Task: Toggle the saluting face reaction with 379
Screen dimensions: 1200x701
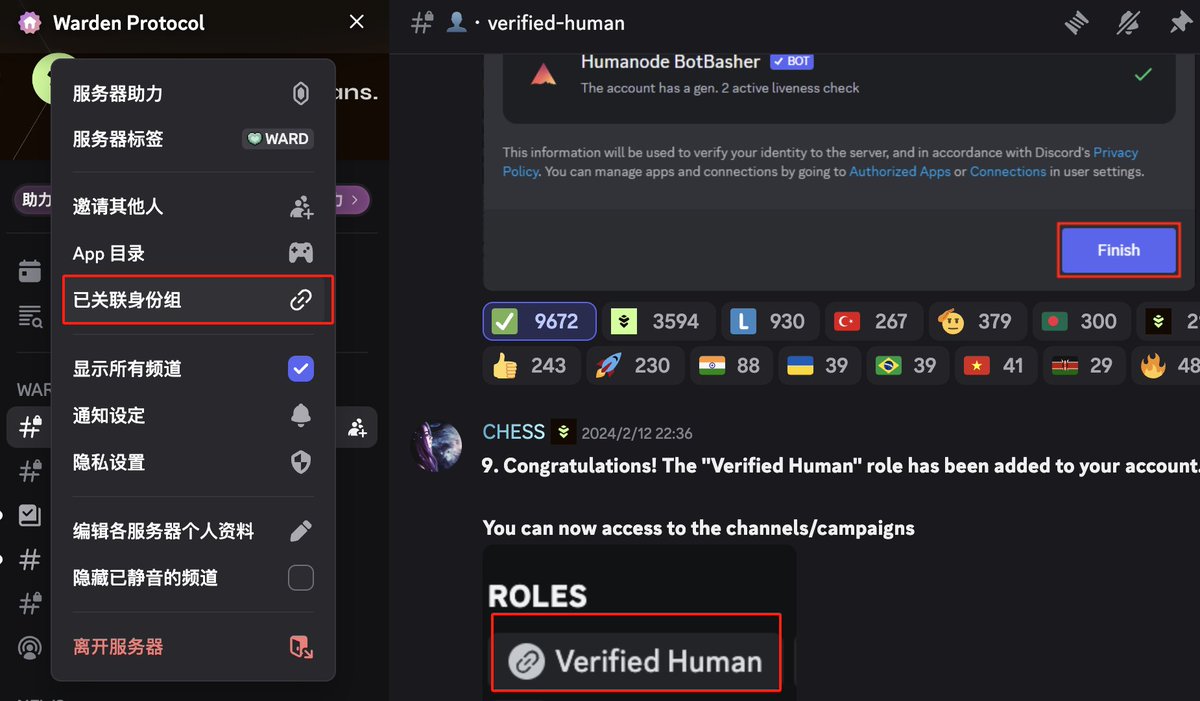Action: point(977,321)
